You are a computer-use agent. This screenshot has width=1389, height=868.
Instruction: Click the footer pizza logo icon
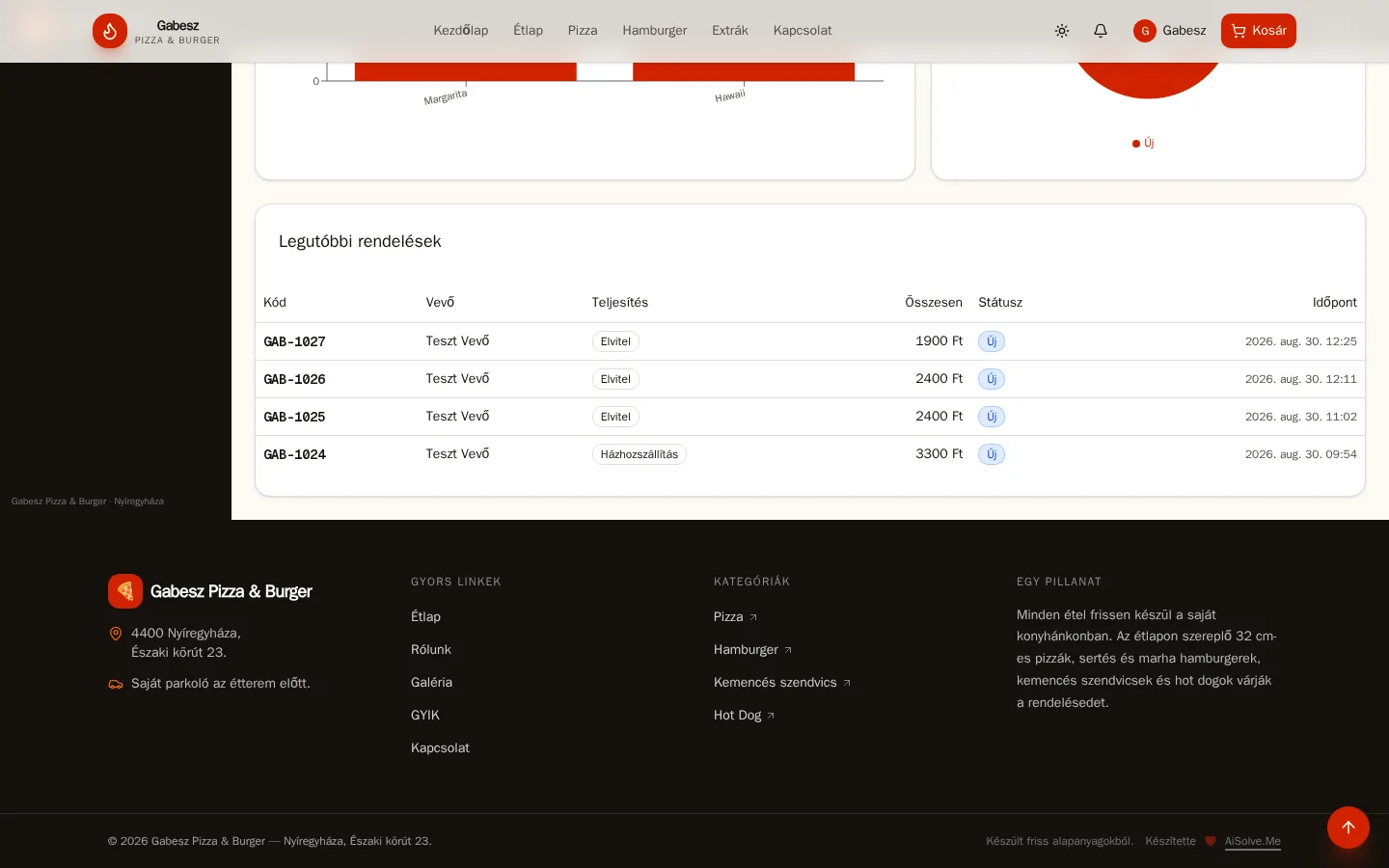[x=125, y=591]
